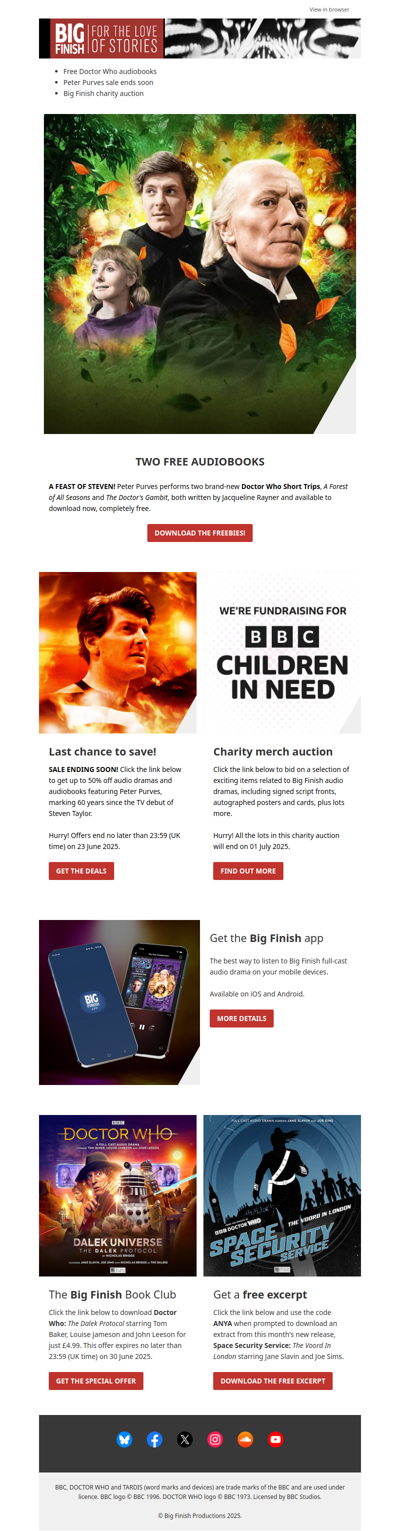Open the Bluesky social icon

[124, 1439]
